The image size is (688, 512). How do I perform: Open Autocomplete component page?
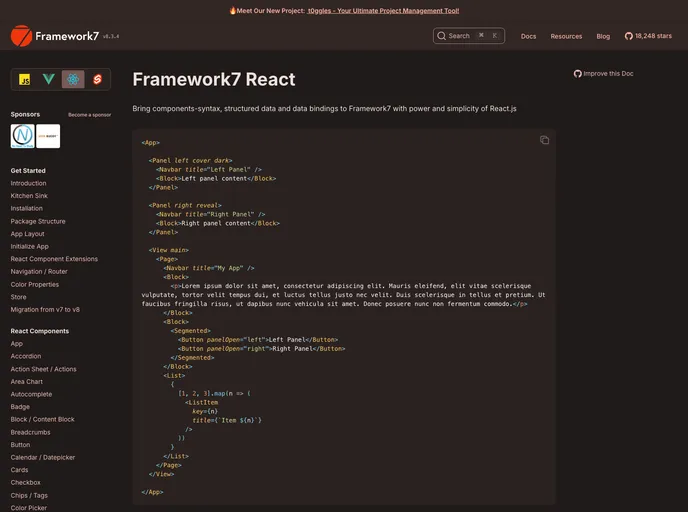[31, 394]
